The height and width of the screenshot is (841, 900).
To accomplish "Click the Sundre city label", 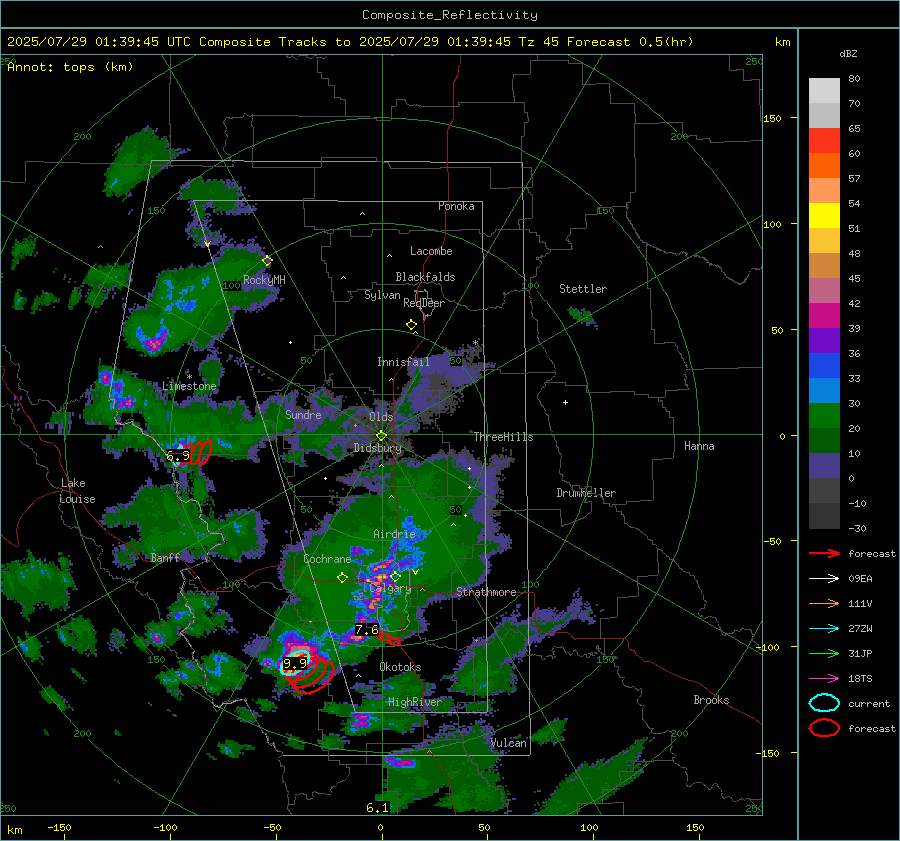I will 303,414.
